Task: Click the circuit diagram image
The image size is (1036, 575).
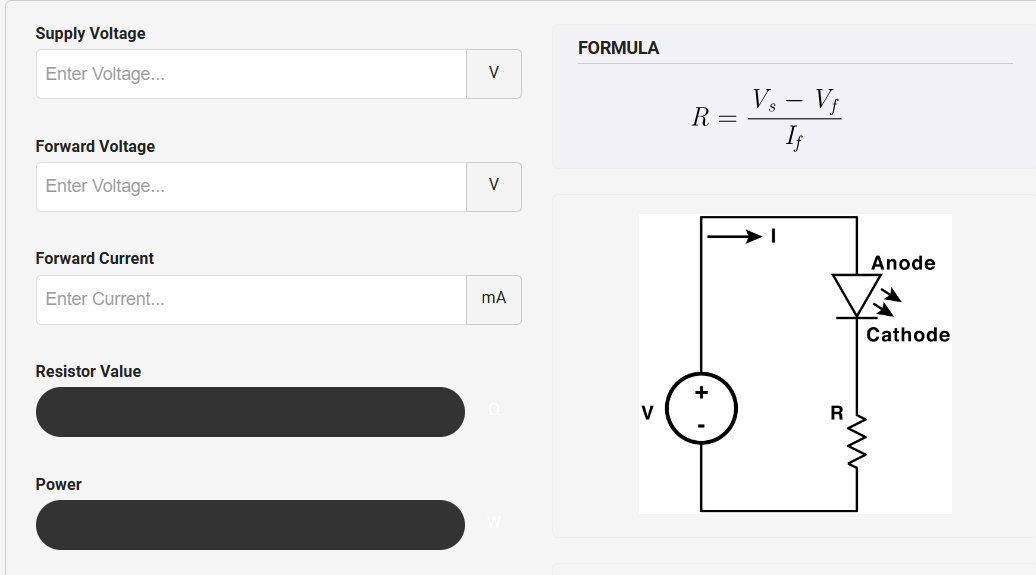Action: point(795,364)
